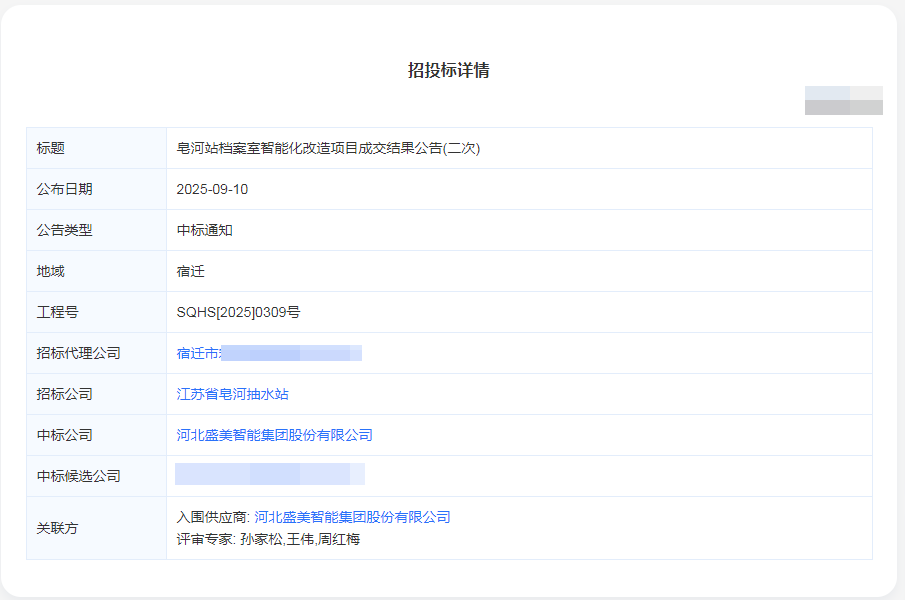This screenshot has height=600, width=905.
Task: Click the 招投标详情 page heading
Action: click(x=452, y=70)
